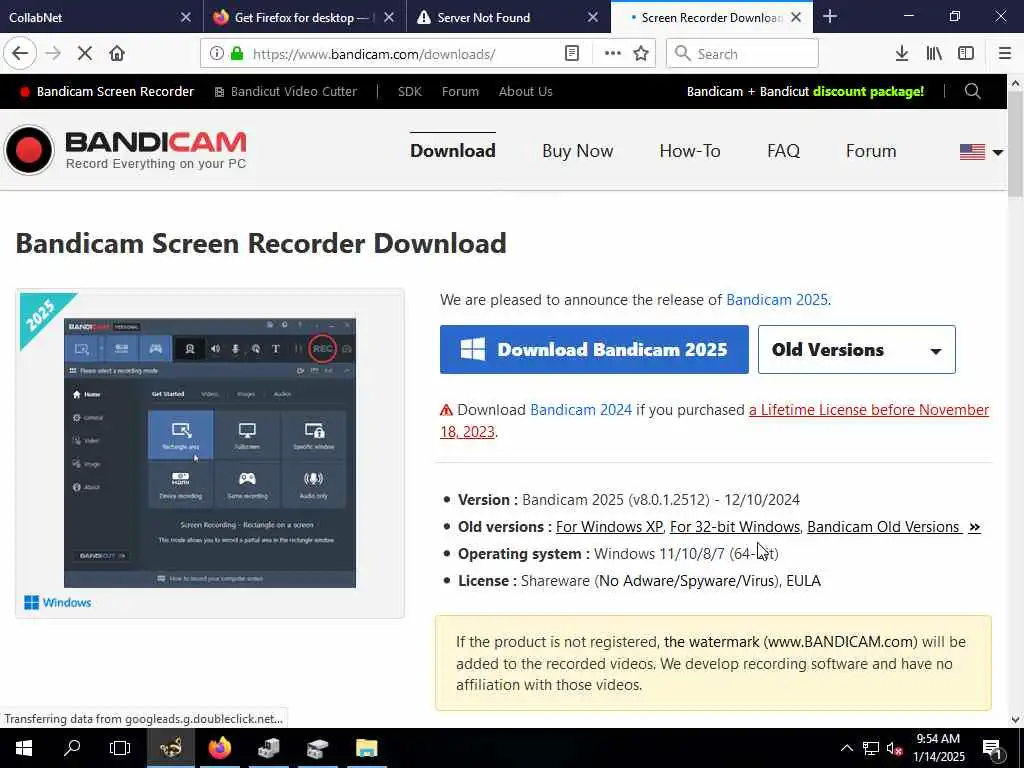Screen dimensions: 1024x768
Task: Open File Explorer from the taskbar
Action: coord(366,748)
